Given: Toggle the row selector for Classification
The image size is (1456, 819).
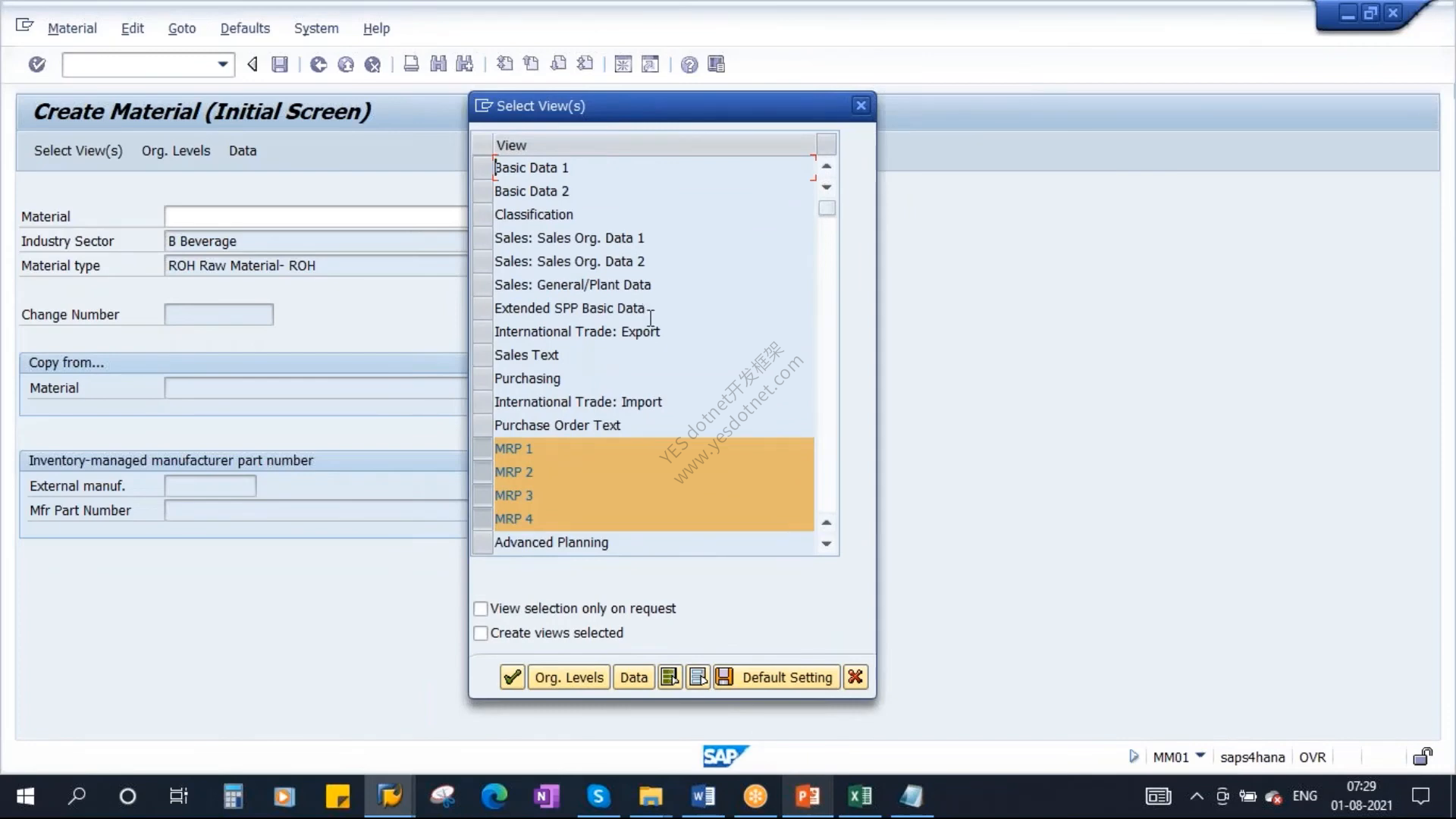Looking at the screenshot, I should pyautogui.click(x=482, y=215).
